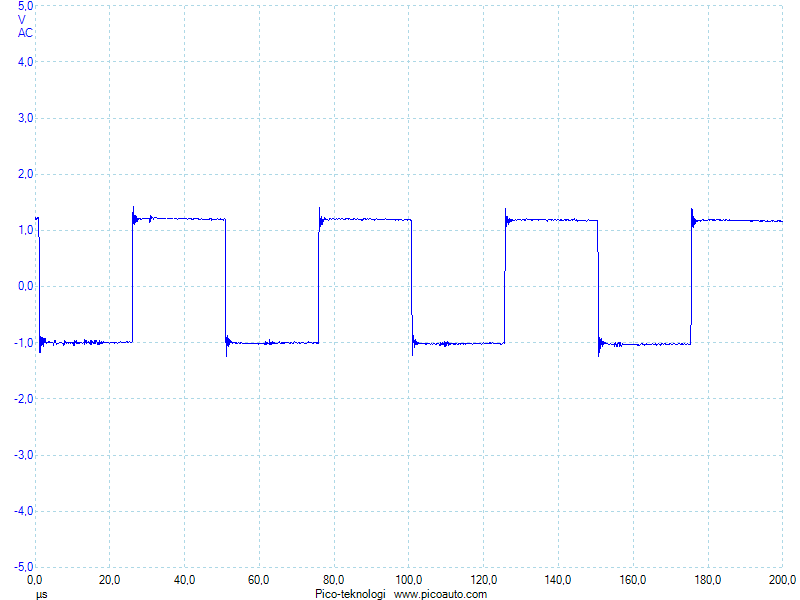Click the 3,0 voltage axis label
The height and width of the screenshot is (600, 800).
click(x=26, y=118)
